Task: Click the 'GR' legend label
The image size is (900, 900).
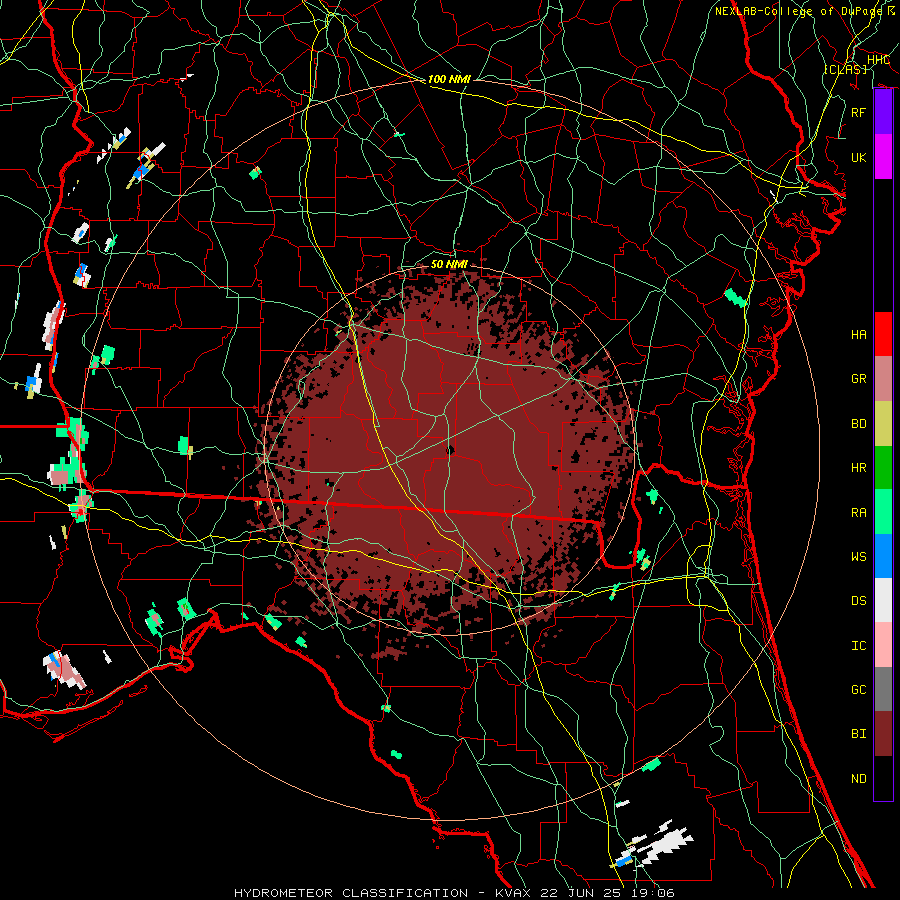Action: pyautogui.click(x=859, y=379)
